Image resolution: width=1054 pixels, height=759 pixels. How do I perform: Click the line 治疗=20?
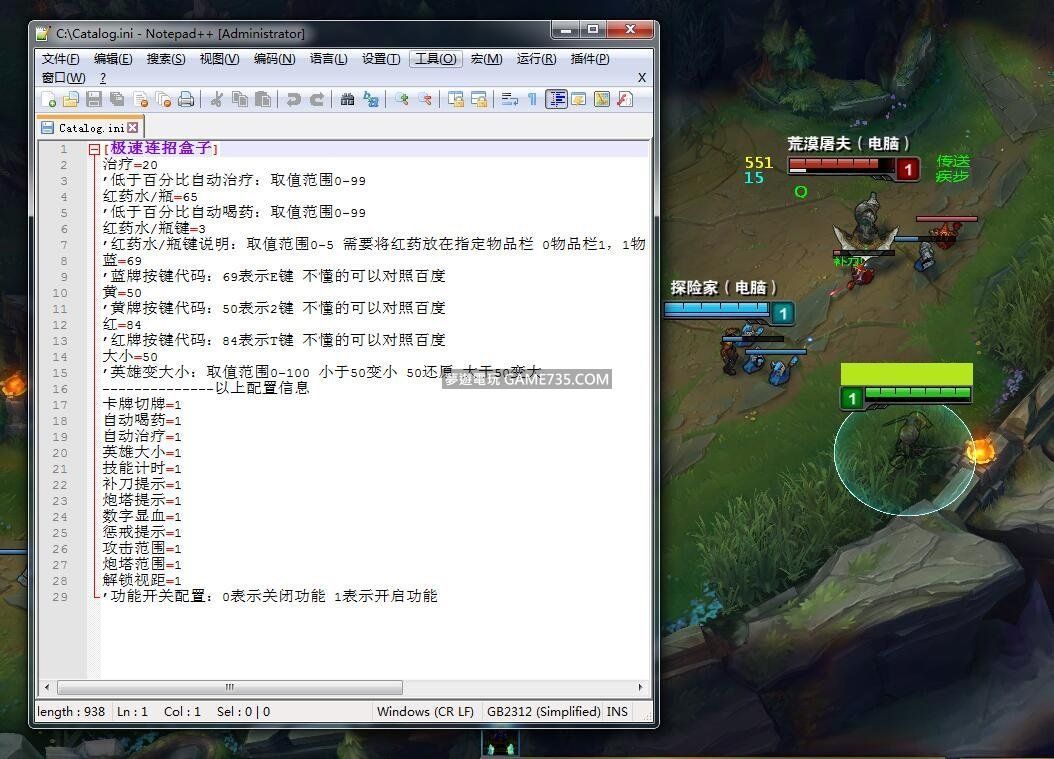130,164
